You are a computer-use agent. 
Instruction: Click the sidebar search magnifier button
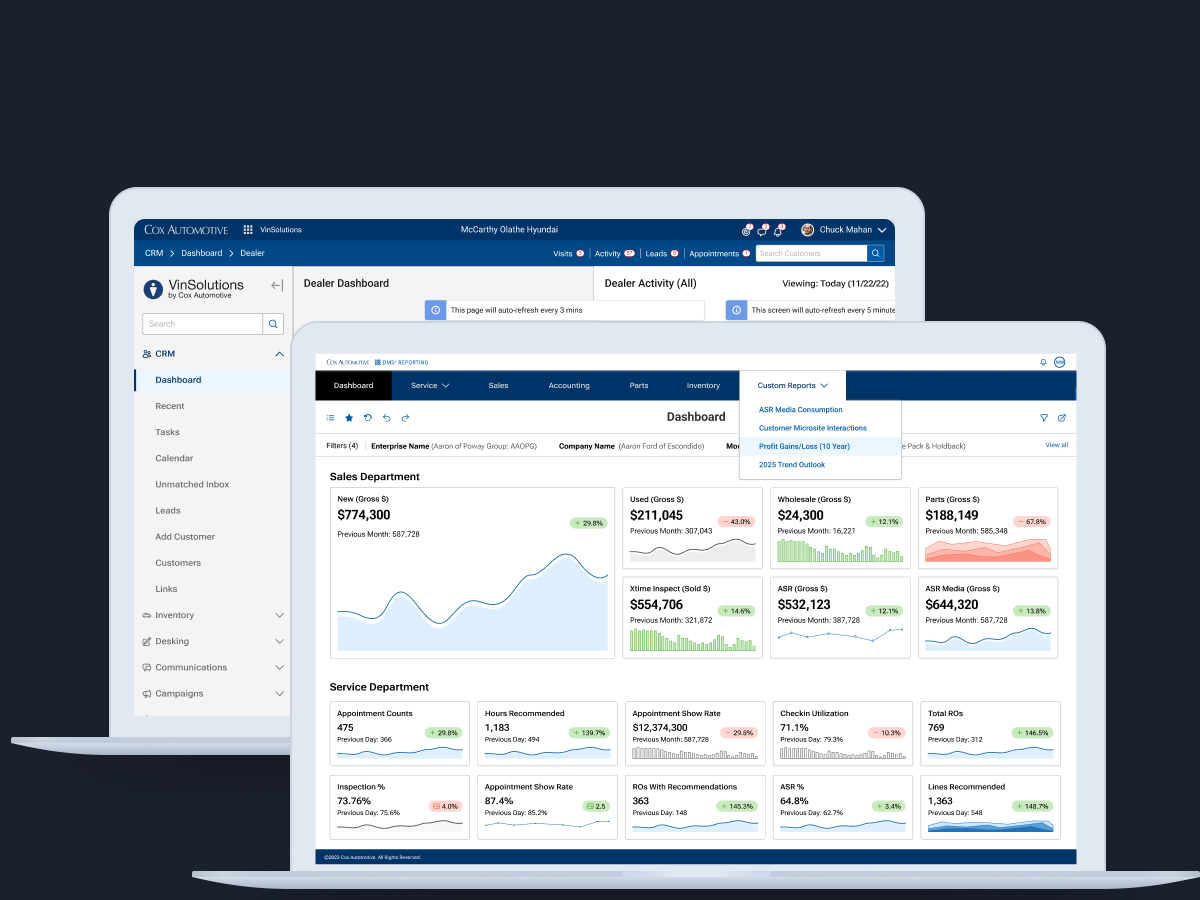click(x=273, y=324)
